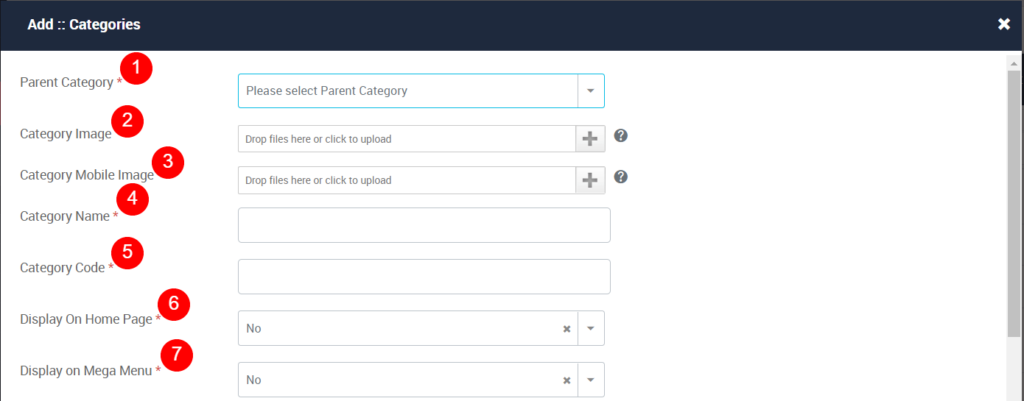Open help tooltip beside Category Mobile Image field
This screenshot has height=401, width=1024.
pos(621,177)
